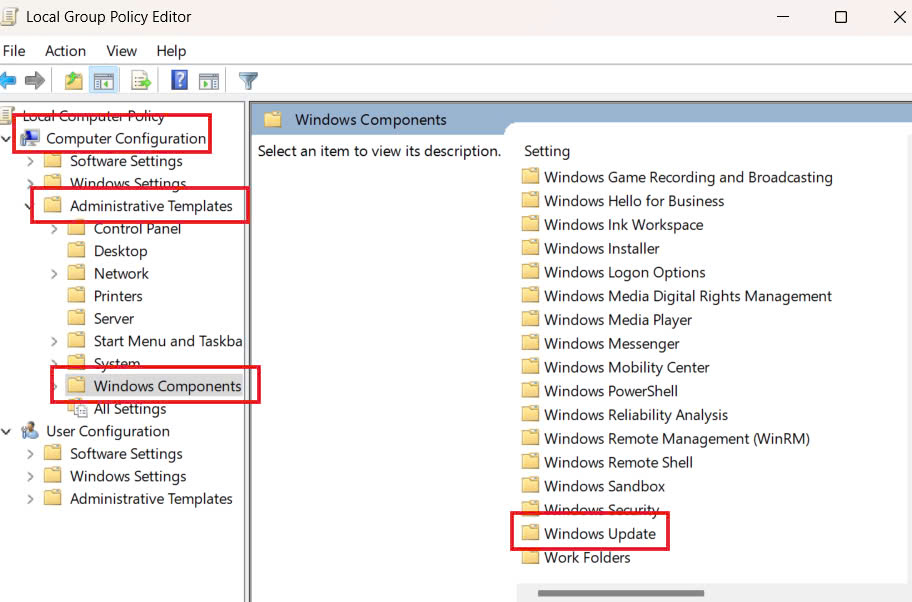Toggle the Show/Hide Action Pane icon
Screen dimensions: 912x602
tap(209, 81)
